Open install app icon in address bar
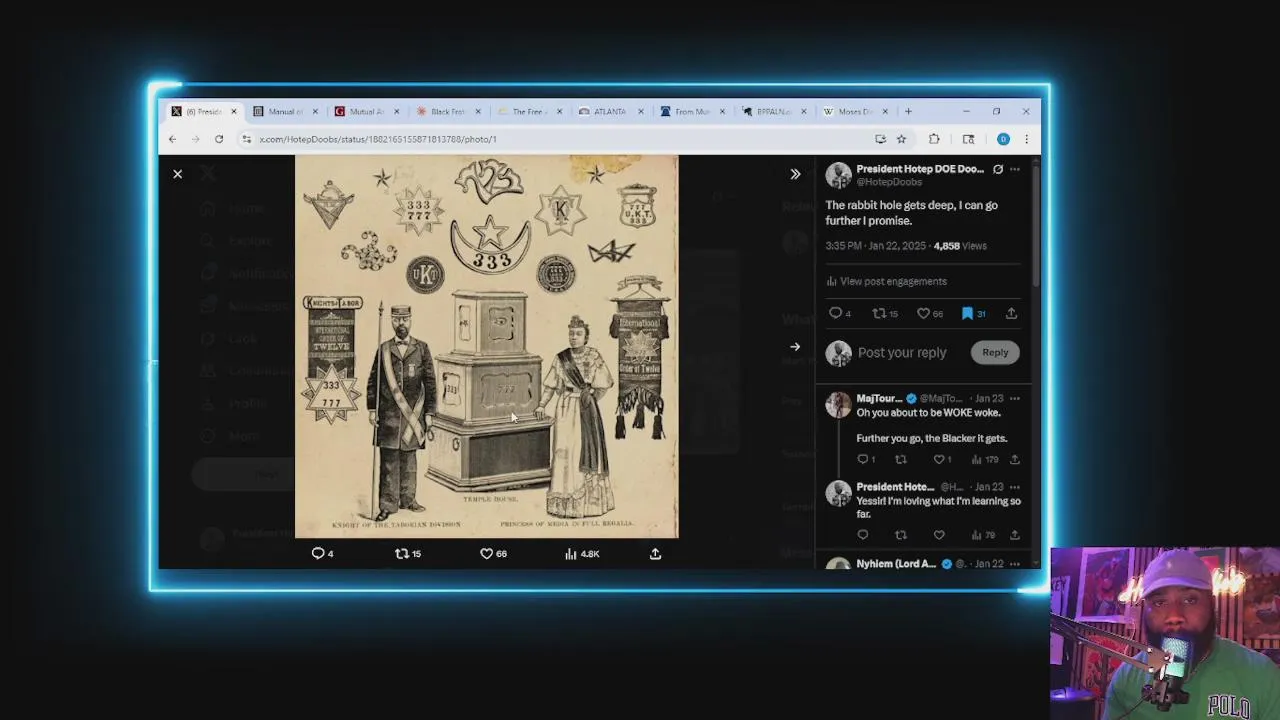The width and height of the screenshot is (1280, 720). 880,139
